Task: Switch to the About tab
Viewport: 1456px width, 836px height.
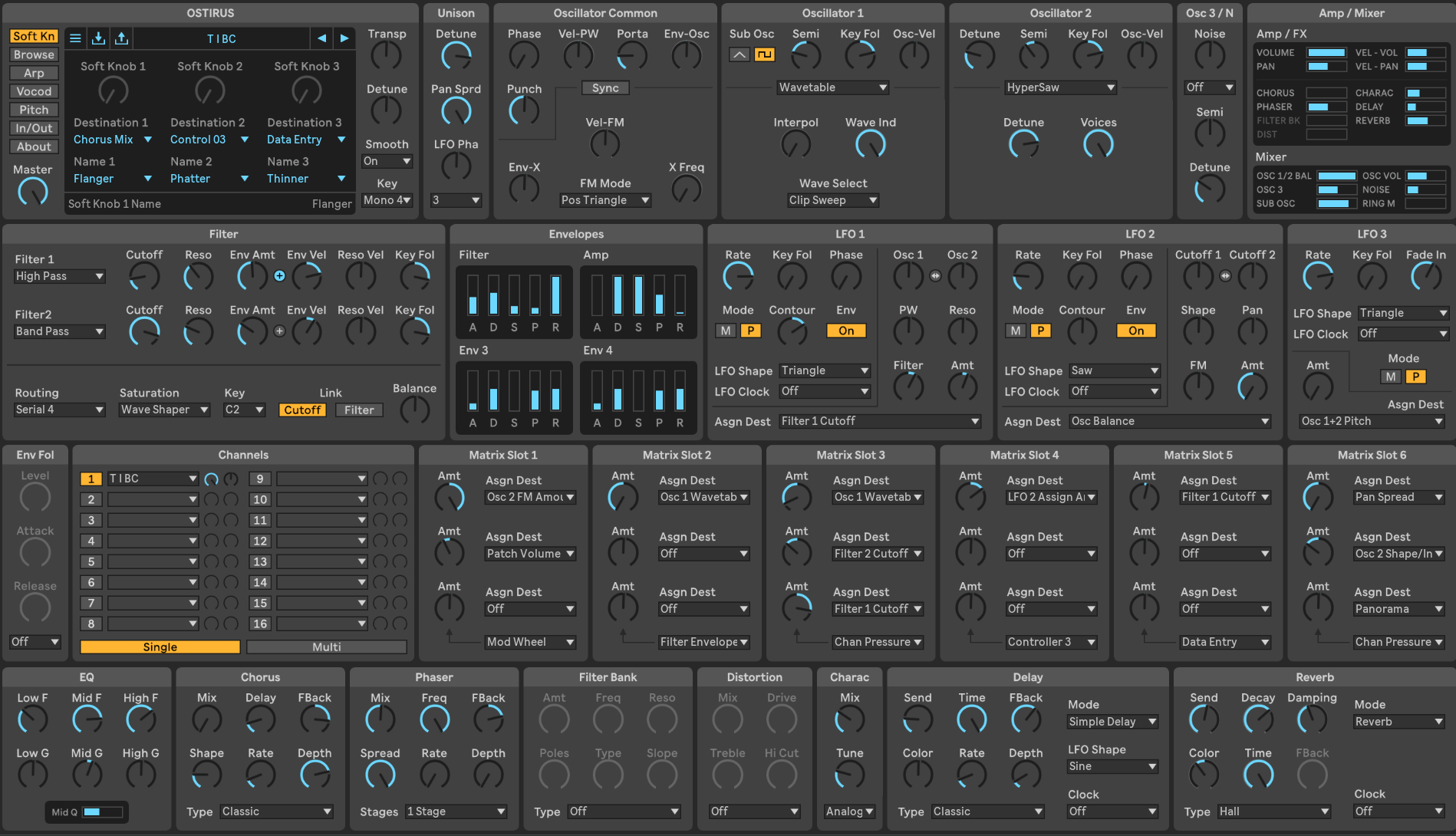Action: point(34,146)
